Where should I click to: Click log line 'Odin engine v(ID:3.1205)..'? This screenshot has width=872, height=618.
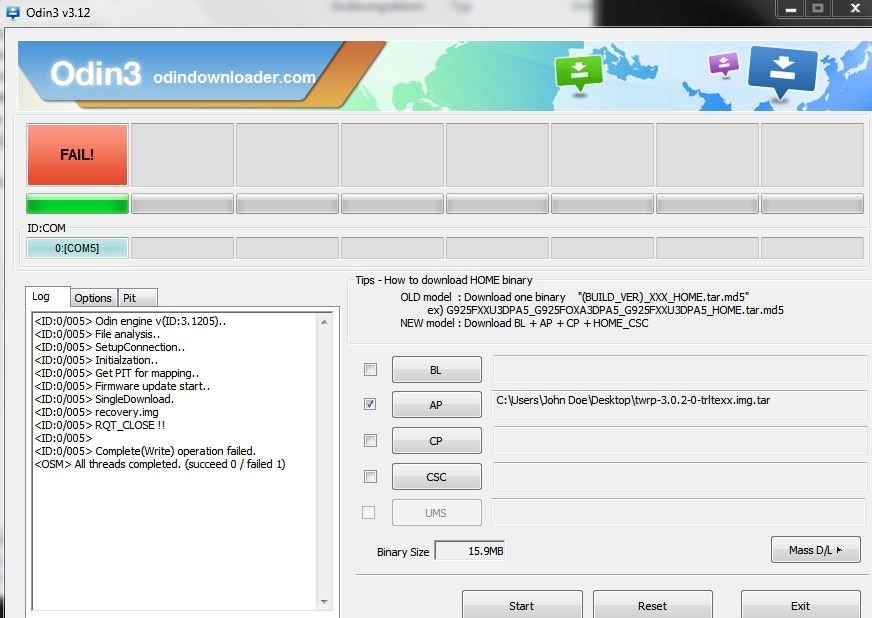point(130,321)
